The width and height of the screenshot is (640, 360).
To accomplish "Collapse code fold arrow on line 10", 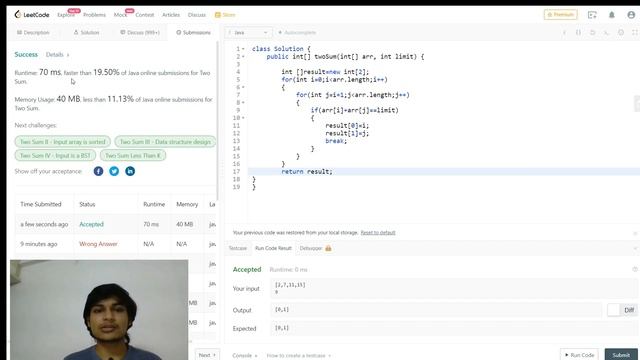I will [243, 118].
